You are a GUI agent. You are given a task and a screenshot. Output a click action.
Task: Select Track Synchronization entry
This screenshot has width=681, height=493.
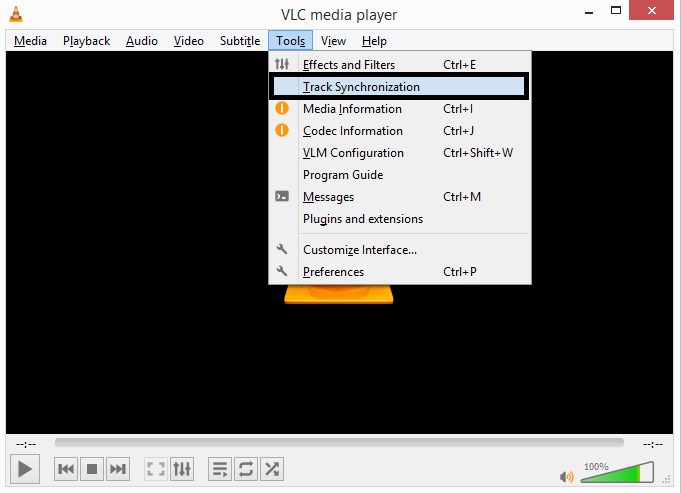click(x=399, y=87)
